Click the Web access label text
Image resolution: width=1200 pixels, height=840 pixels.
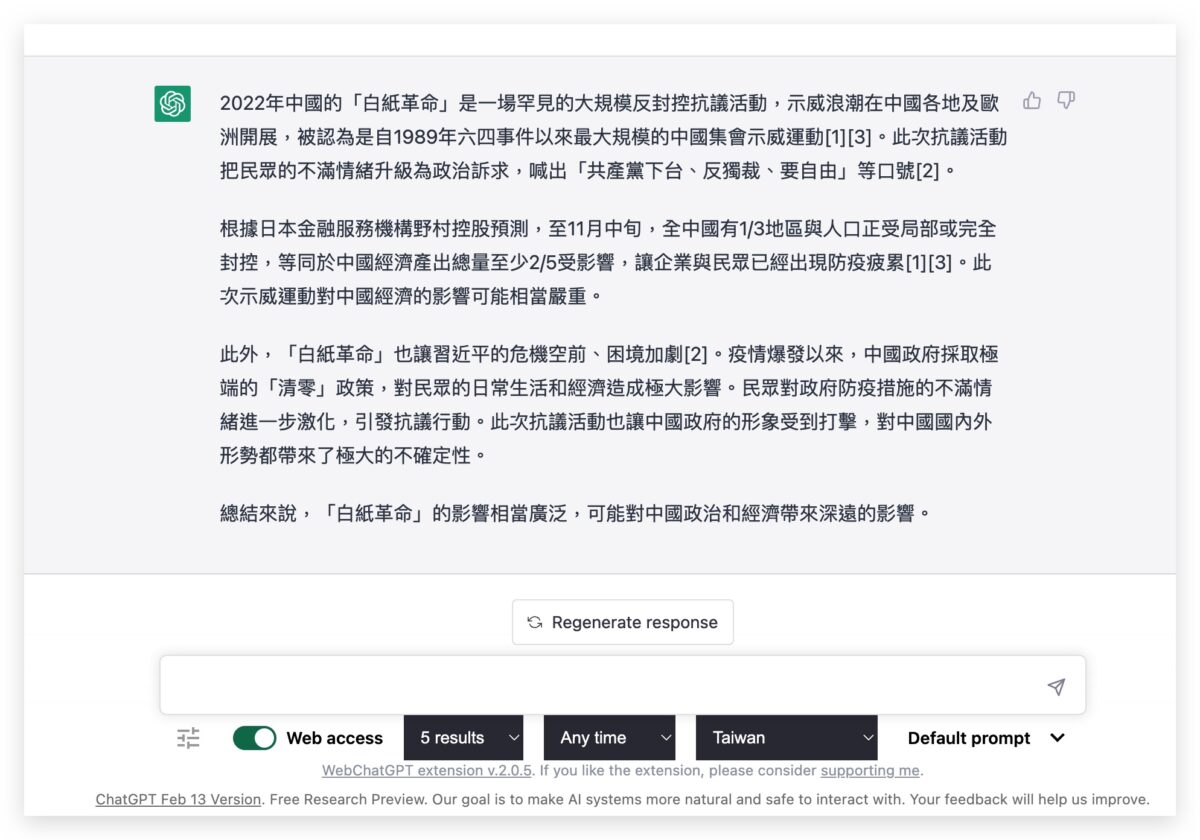(335, 738)
